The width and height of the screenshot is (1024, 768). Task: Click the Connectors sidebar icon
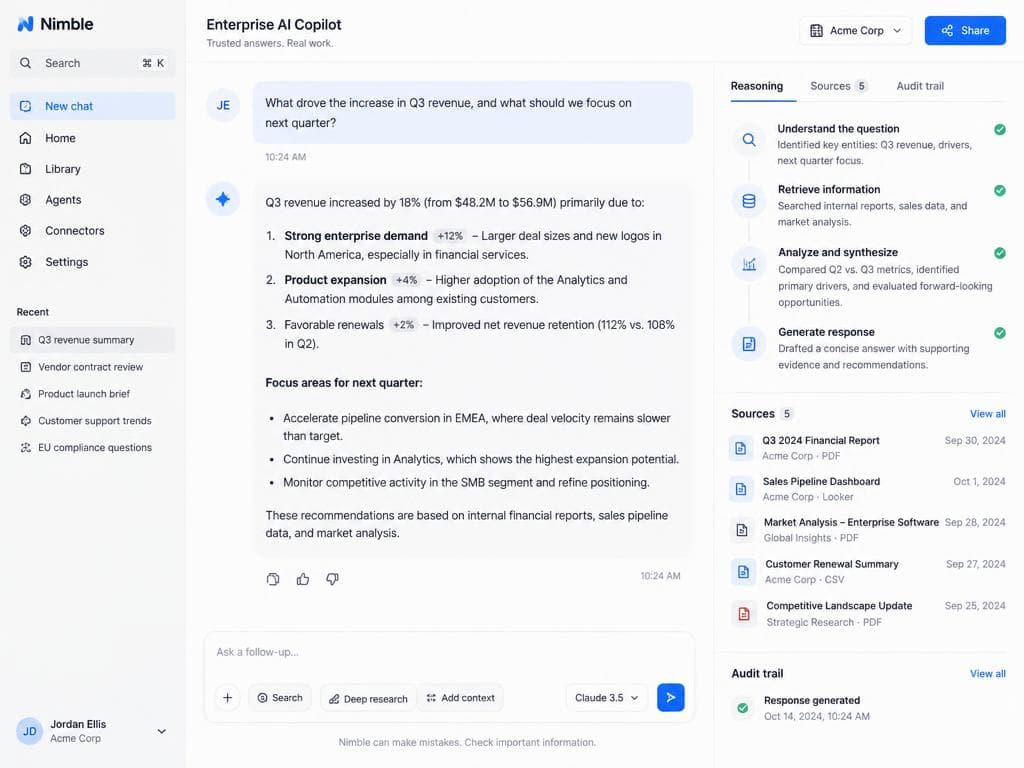click(x=25, y=231)
